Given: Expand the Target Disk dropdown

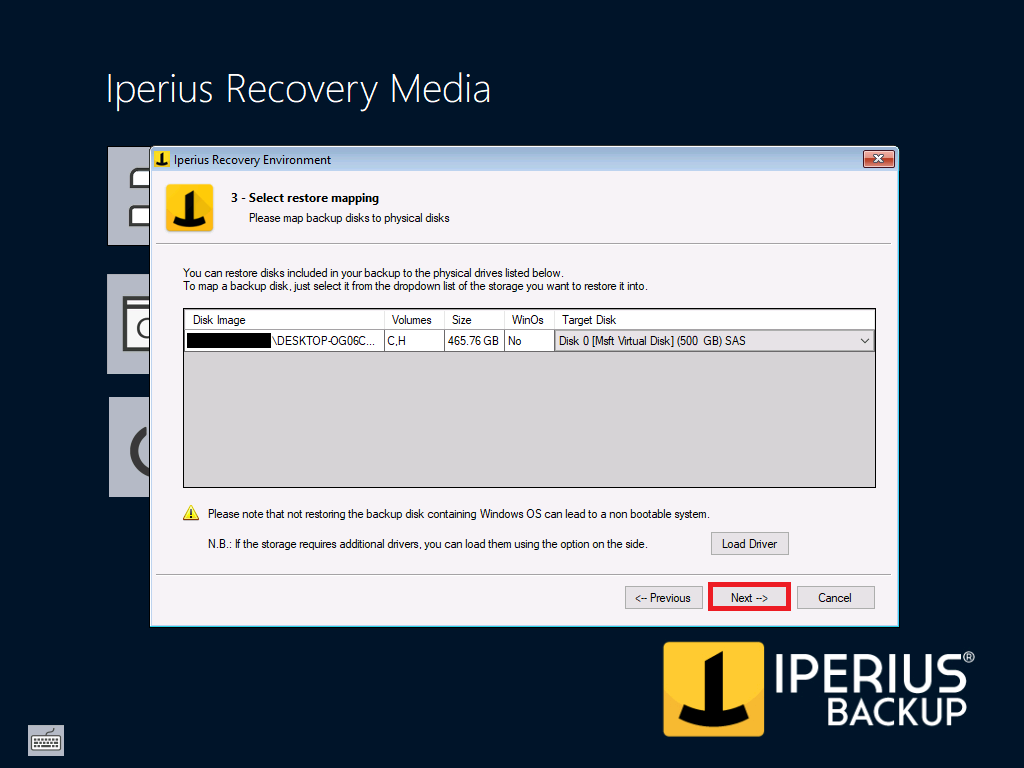Looking at the screenshot, I should (x=865, y=341).
